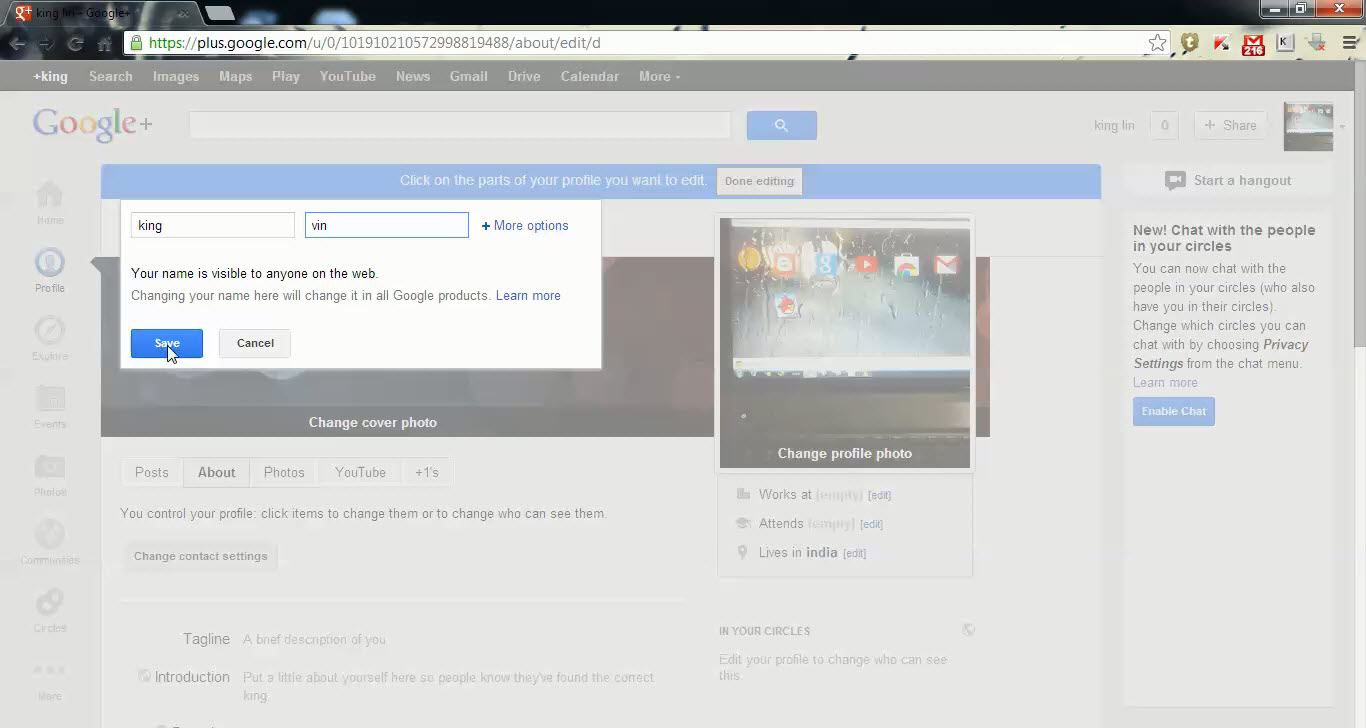Open the +king link in Google bar

[50, 76]
